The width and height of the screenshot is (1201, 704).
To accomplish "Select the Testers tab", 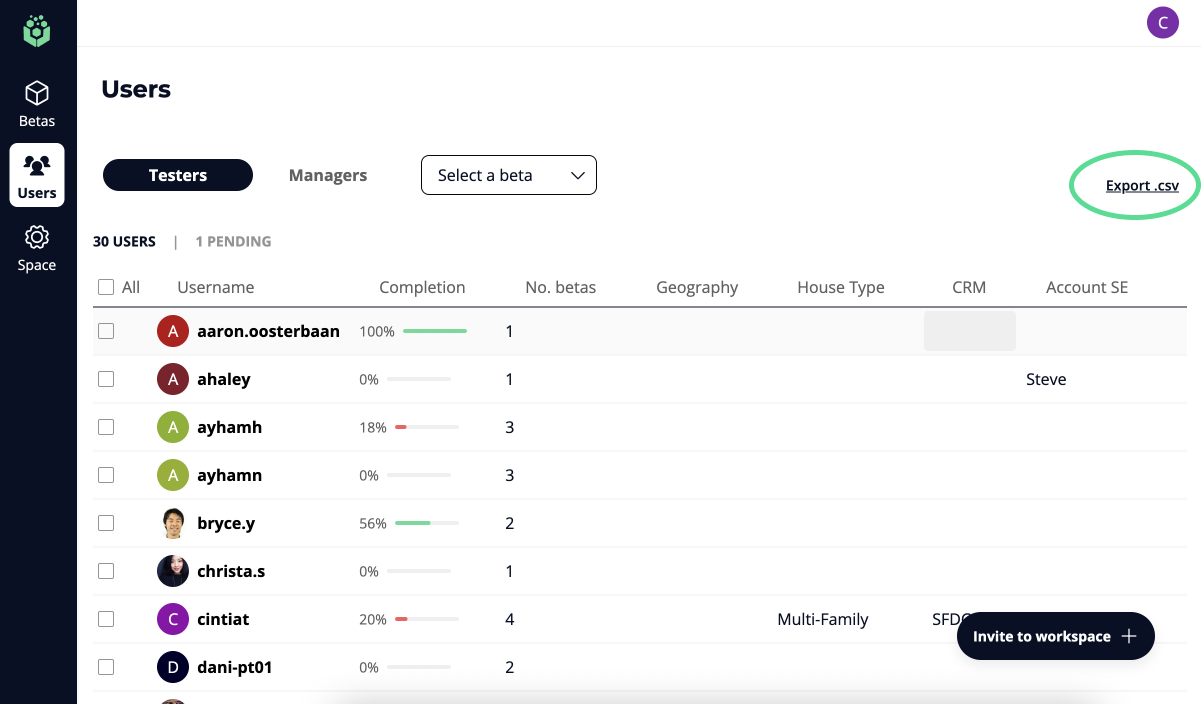I will point(178,175).
